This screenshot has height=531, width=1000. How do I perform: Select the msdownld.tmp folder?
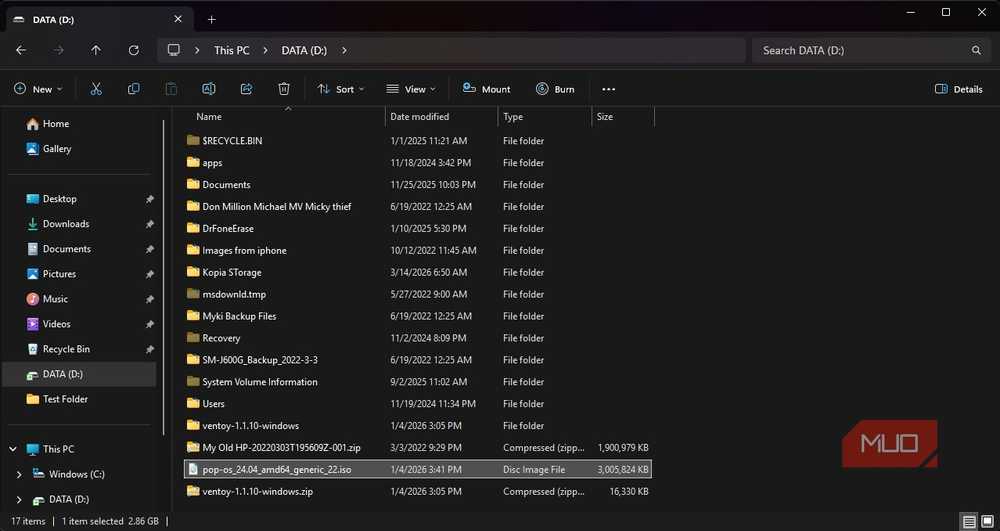coord(418,295)
